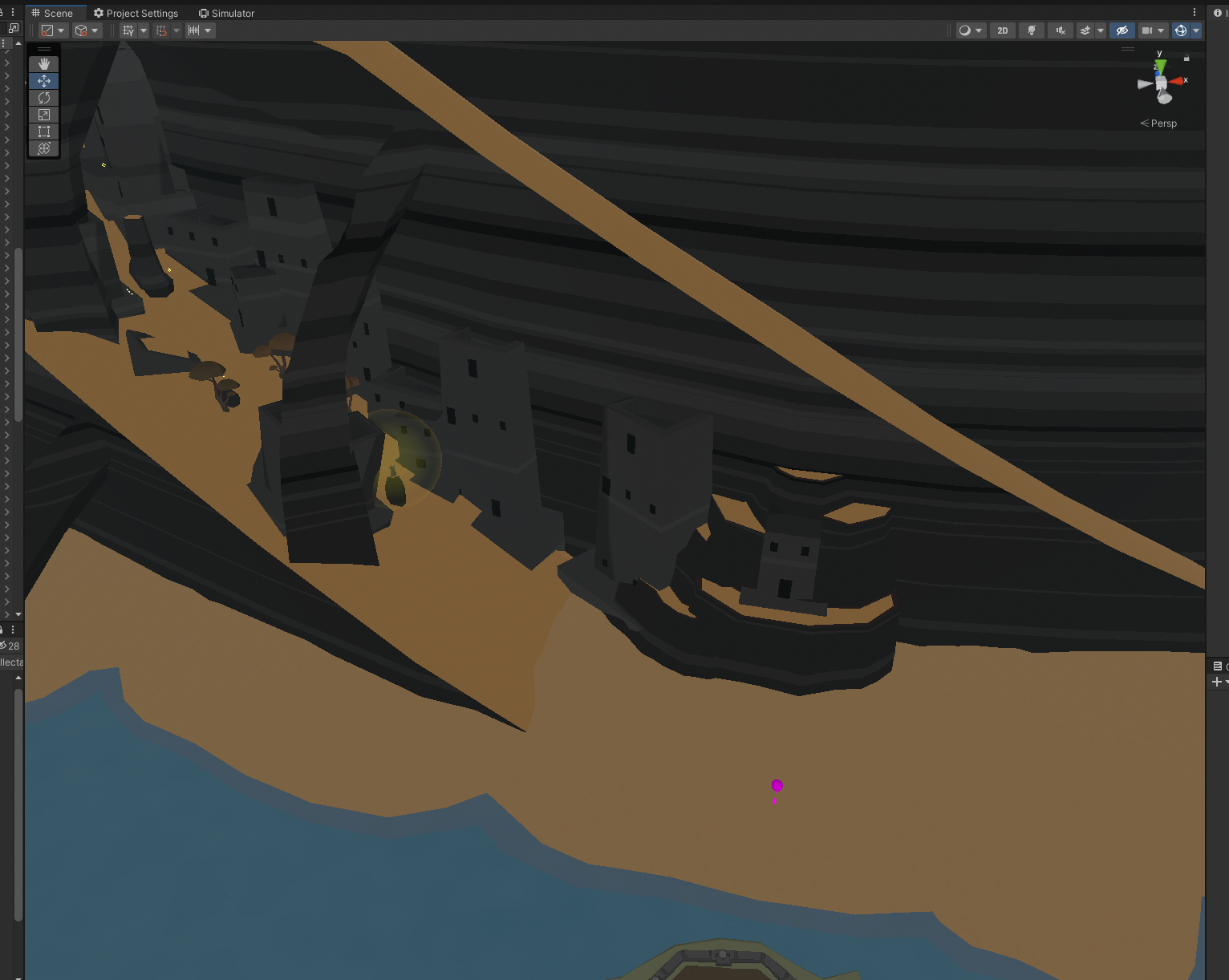Click the draw mode shading sphere icon
The image size is (1229, 980).
(x=965, y=30)
